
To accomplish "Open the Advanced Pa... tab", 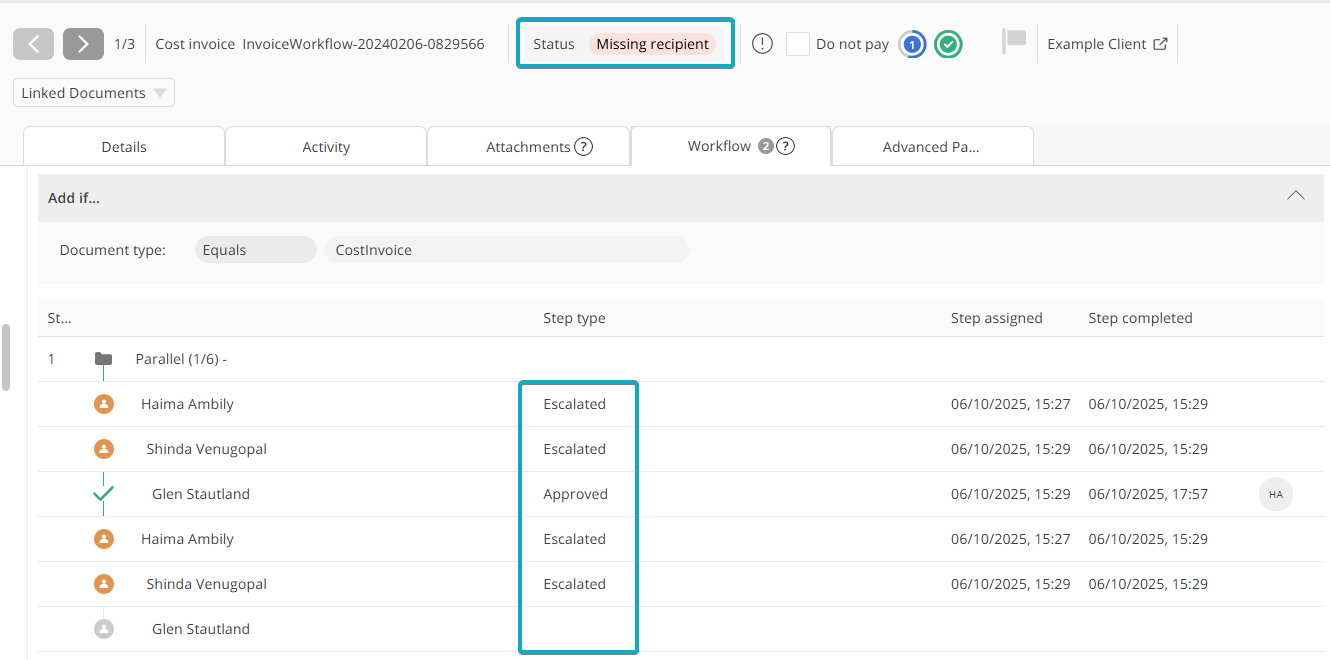I will pyautogui.click(x=931, y=147).
